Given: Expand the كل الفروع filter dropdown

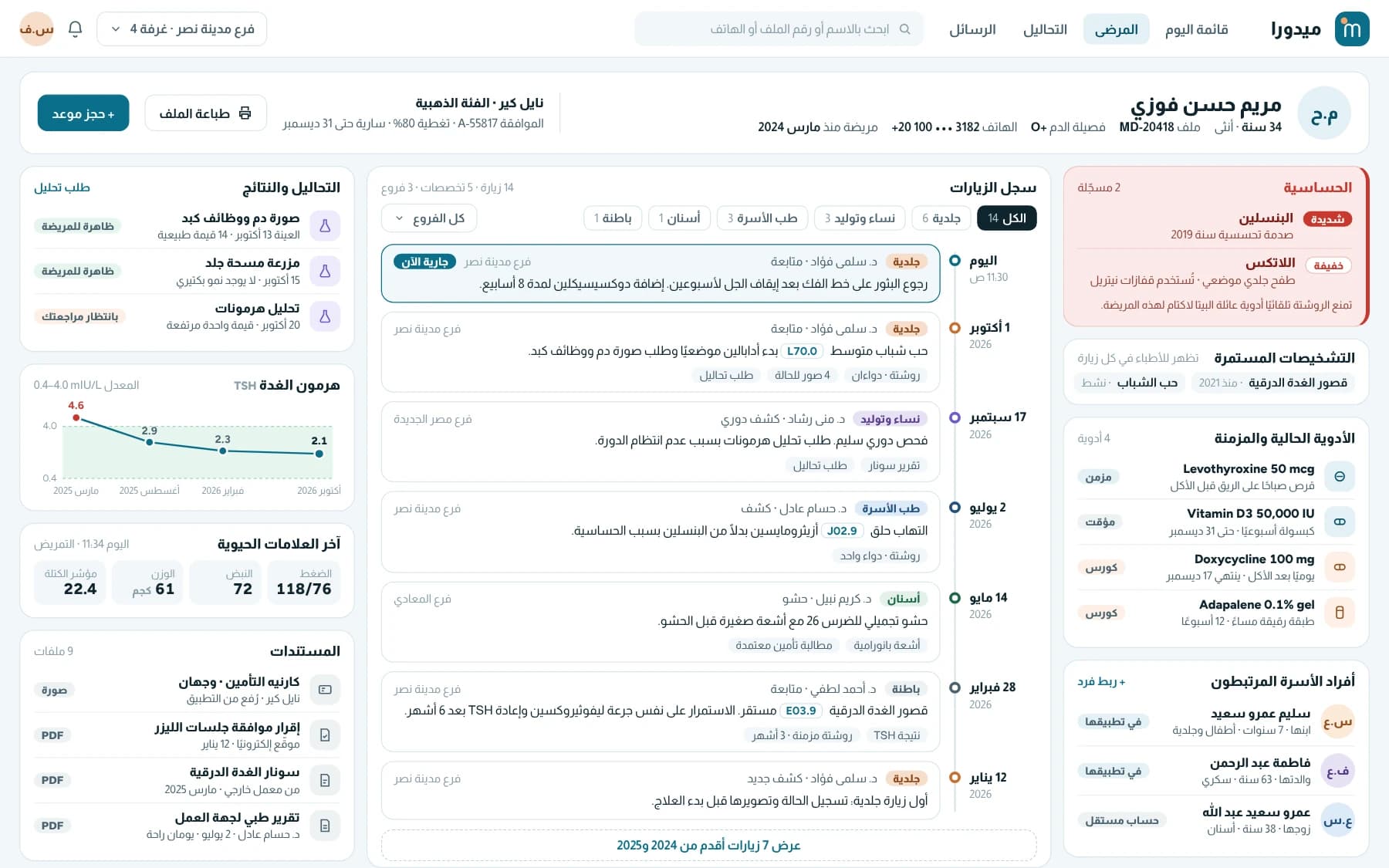Looking at the screenshot, I should 429,218.
